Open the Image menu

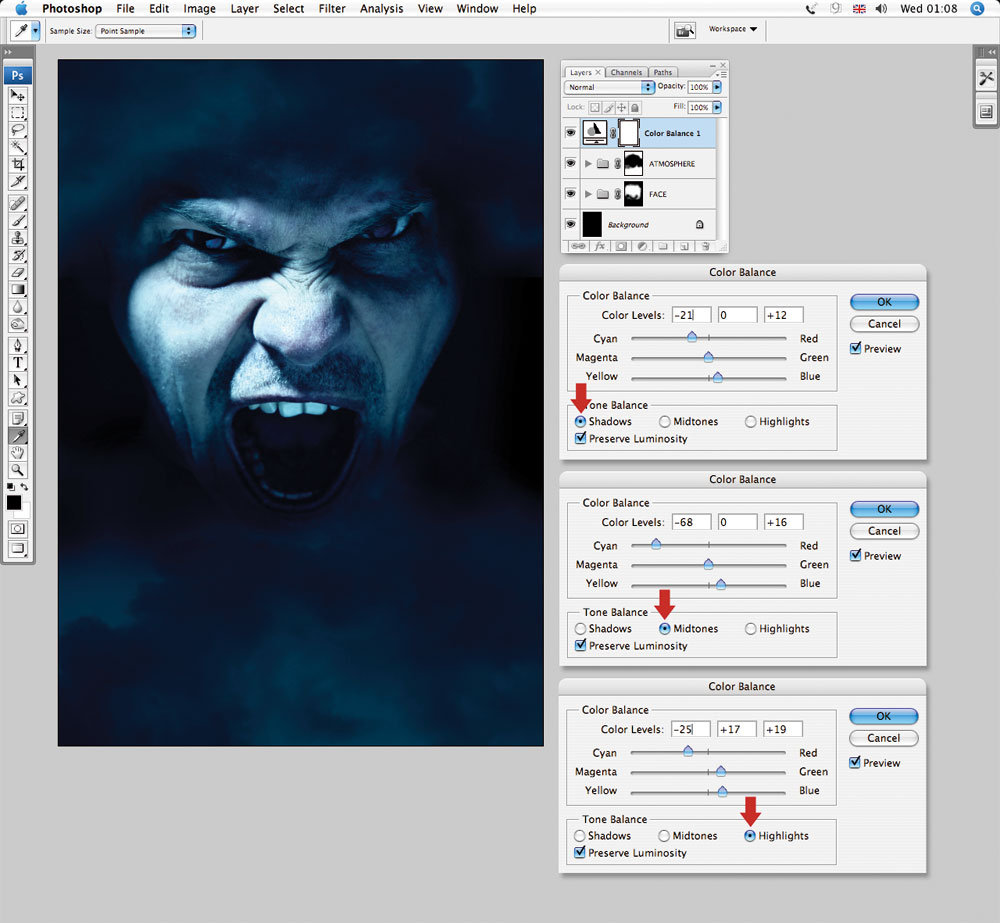point(200,8)
